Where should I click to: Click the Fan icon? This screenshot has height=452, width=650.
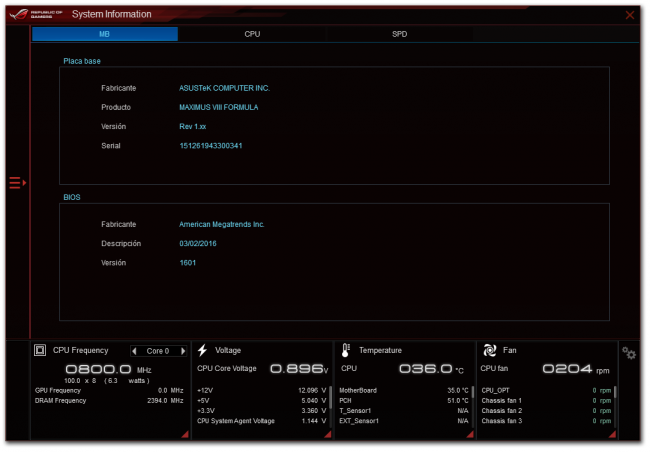point(489,351)
